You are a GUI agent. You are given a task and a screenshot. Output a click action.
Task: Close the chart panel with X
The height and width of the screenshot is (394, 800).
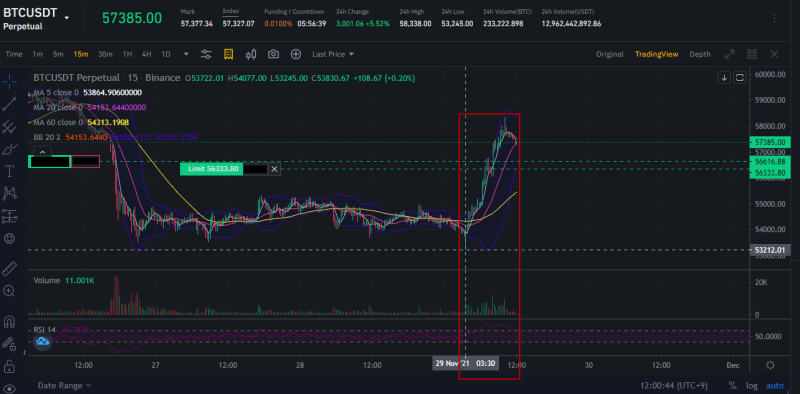click(x=774, y=54)
